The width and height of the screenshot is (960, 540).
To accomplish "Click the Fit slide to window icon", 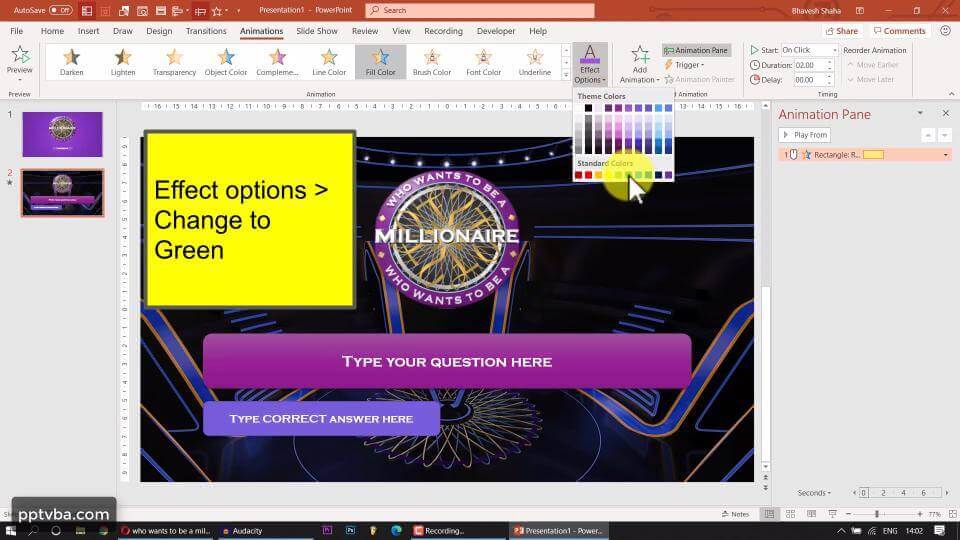I will [x=953, y=514].
